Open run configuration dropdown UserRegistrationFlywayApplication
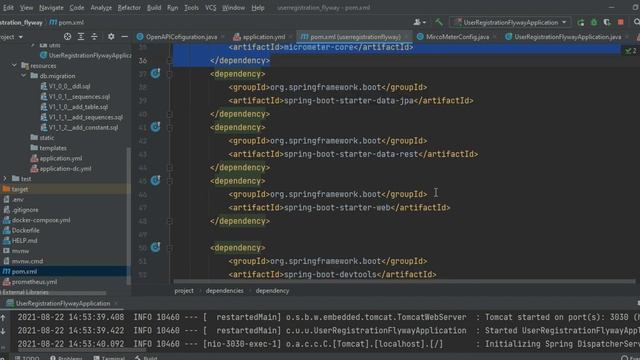 tap(510, 22)
